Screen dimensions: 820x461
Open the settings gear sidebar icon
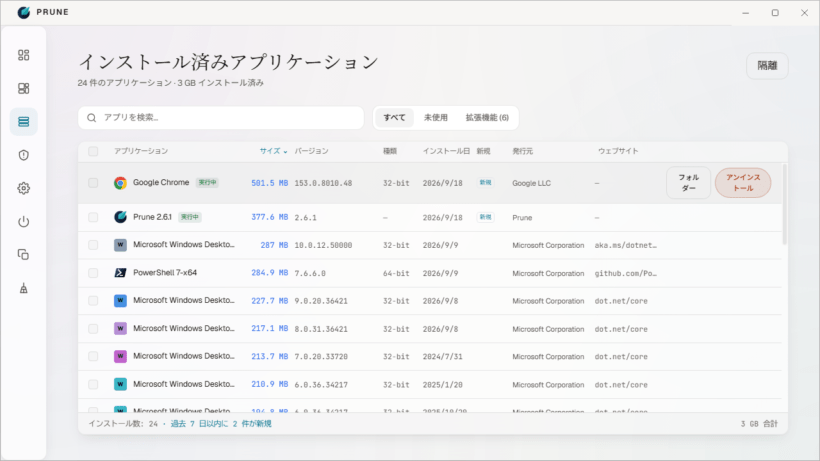pos(24,188)
